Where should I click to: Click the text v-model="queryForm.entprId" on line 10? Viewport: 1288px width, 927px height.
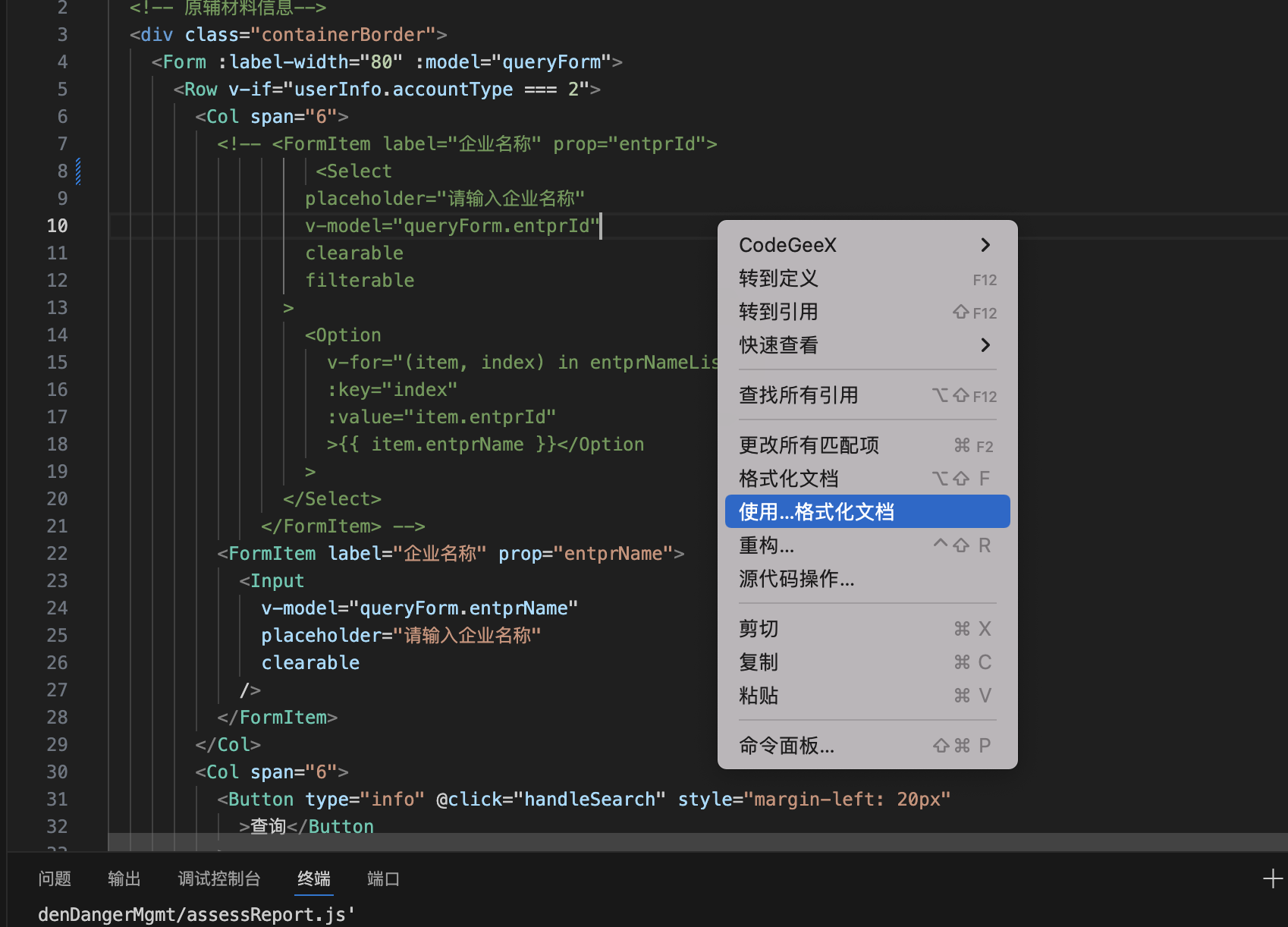[453, 226]
